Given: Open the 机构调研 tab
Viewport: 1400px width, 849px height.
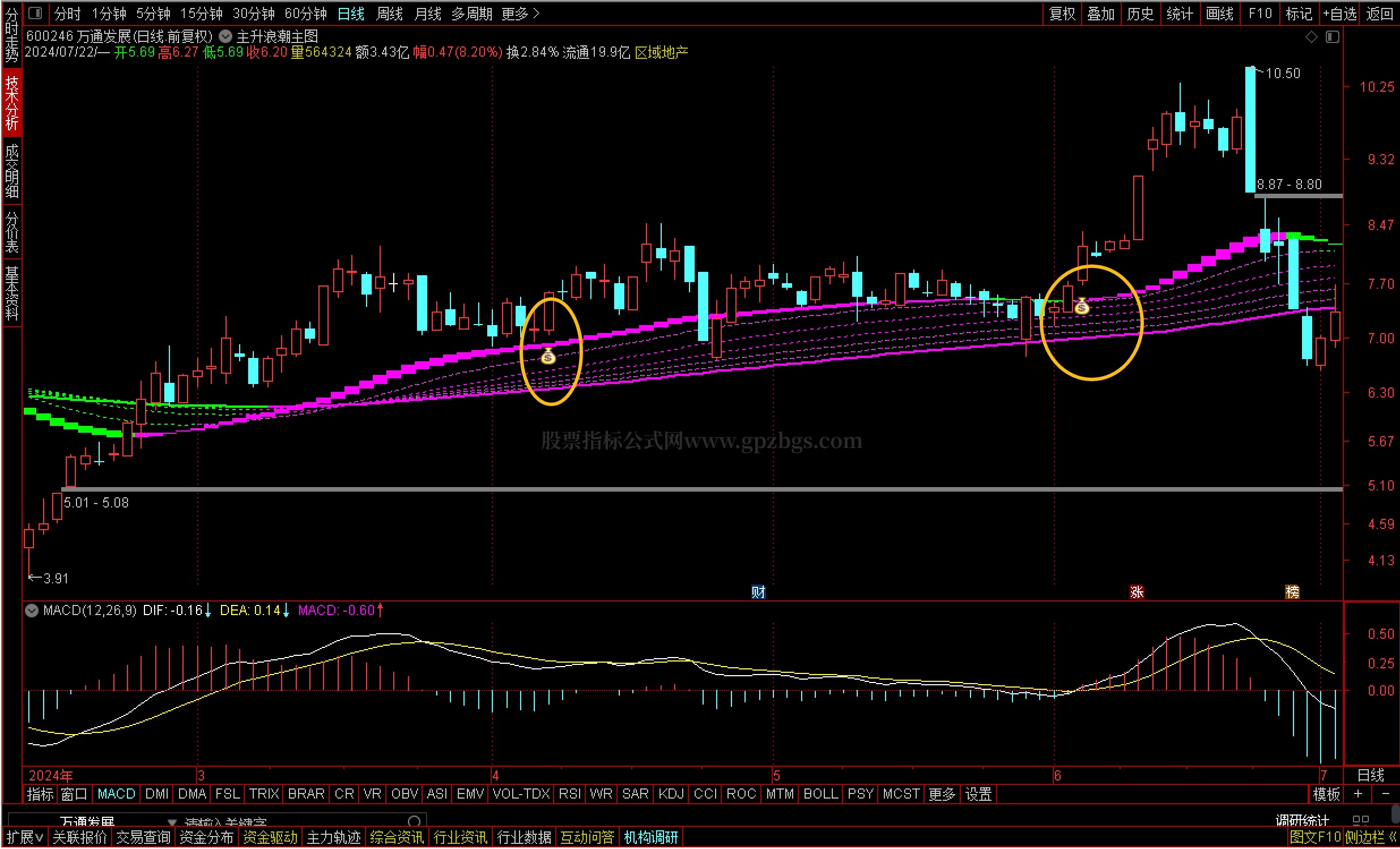Looking at the screenshot, I should pos(650,838).
